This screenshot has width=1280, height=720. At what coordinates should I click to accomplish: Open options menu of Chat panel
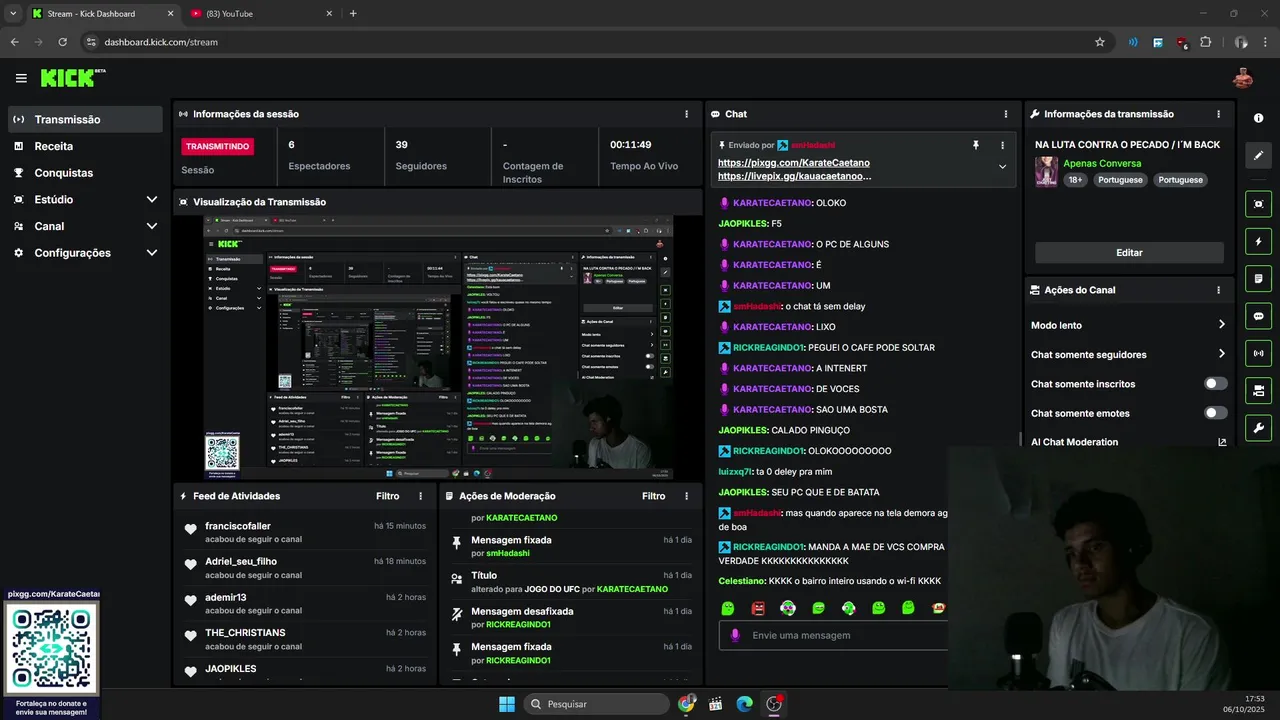(1006, 114)
